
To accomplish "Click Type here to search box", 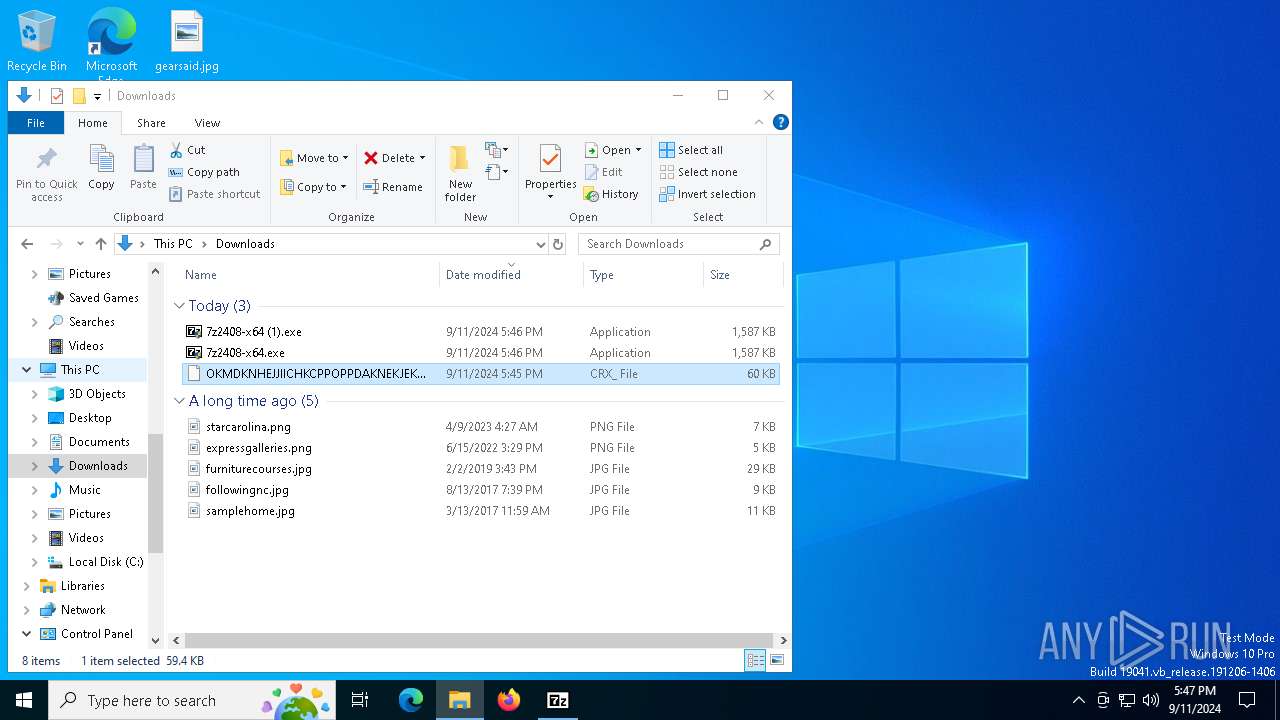I will [x=190, y=700].
